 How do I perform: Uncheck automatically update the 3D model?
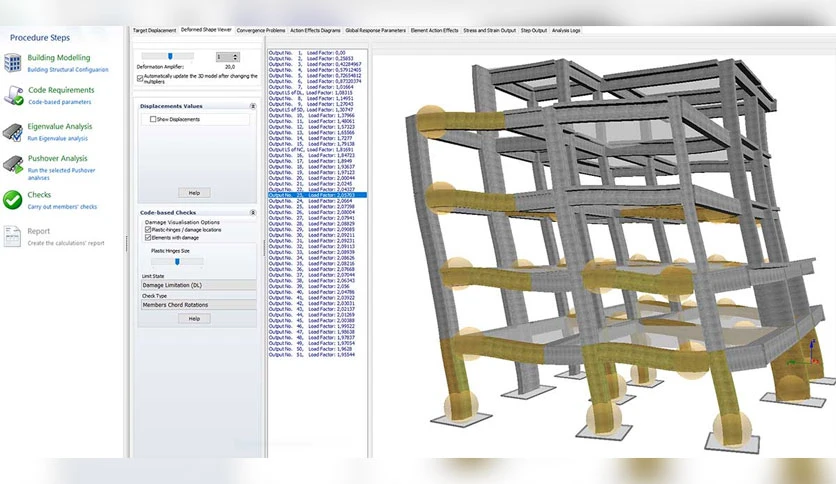click(x=140, y=78)
